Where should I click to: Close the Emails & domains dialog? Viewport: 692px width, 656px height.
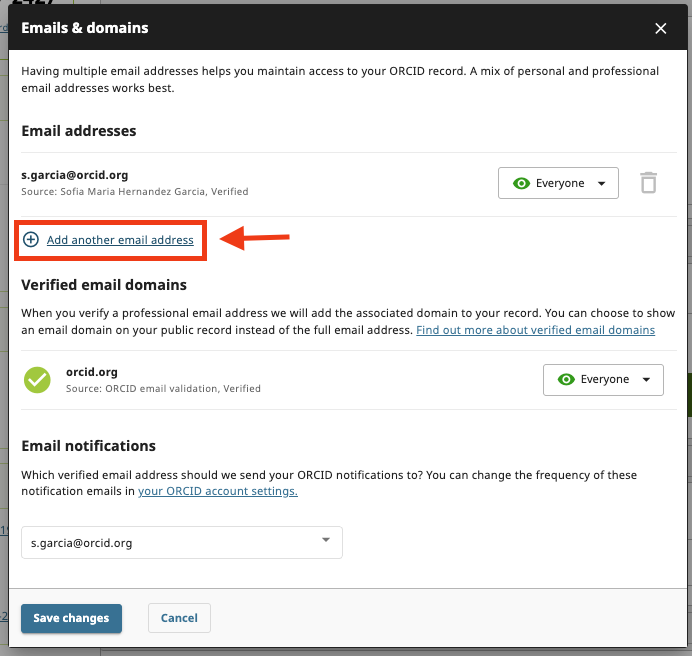pos(661,28)
